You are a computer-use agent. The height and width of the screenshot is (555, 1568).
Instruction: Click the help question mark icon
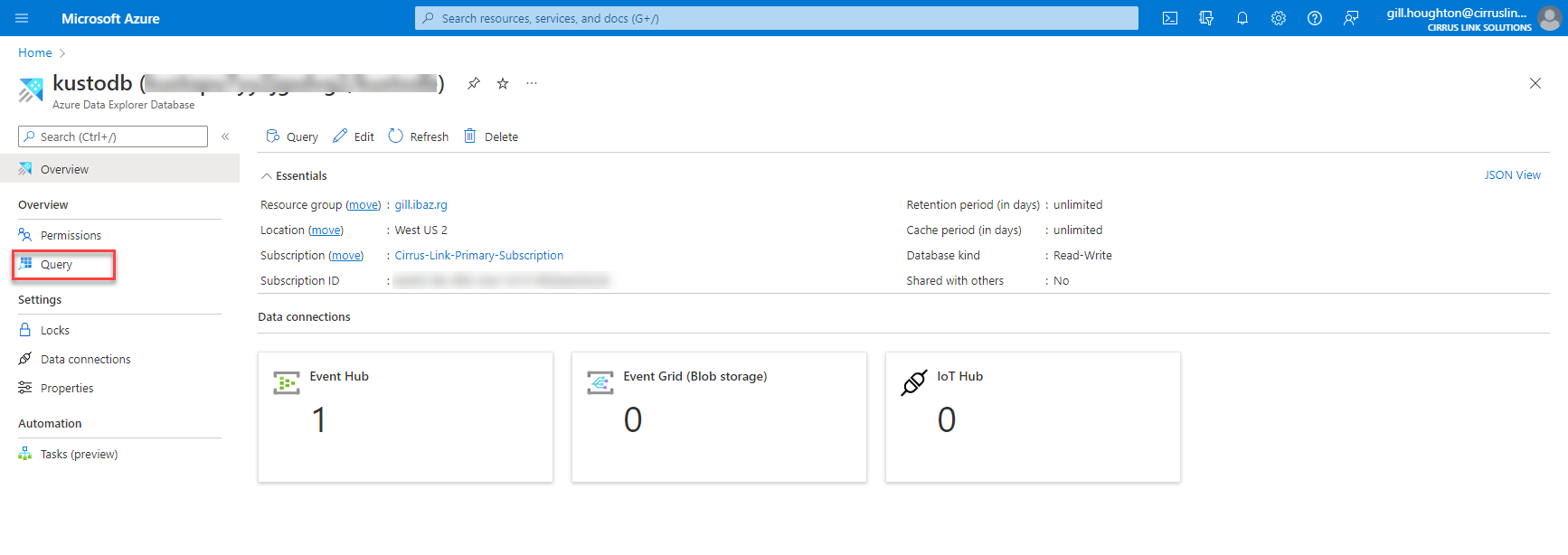pos(1314,18)
